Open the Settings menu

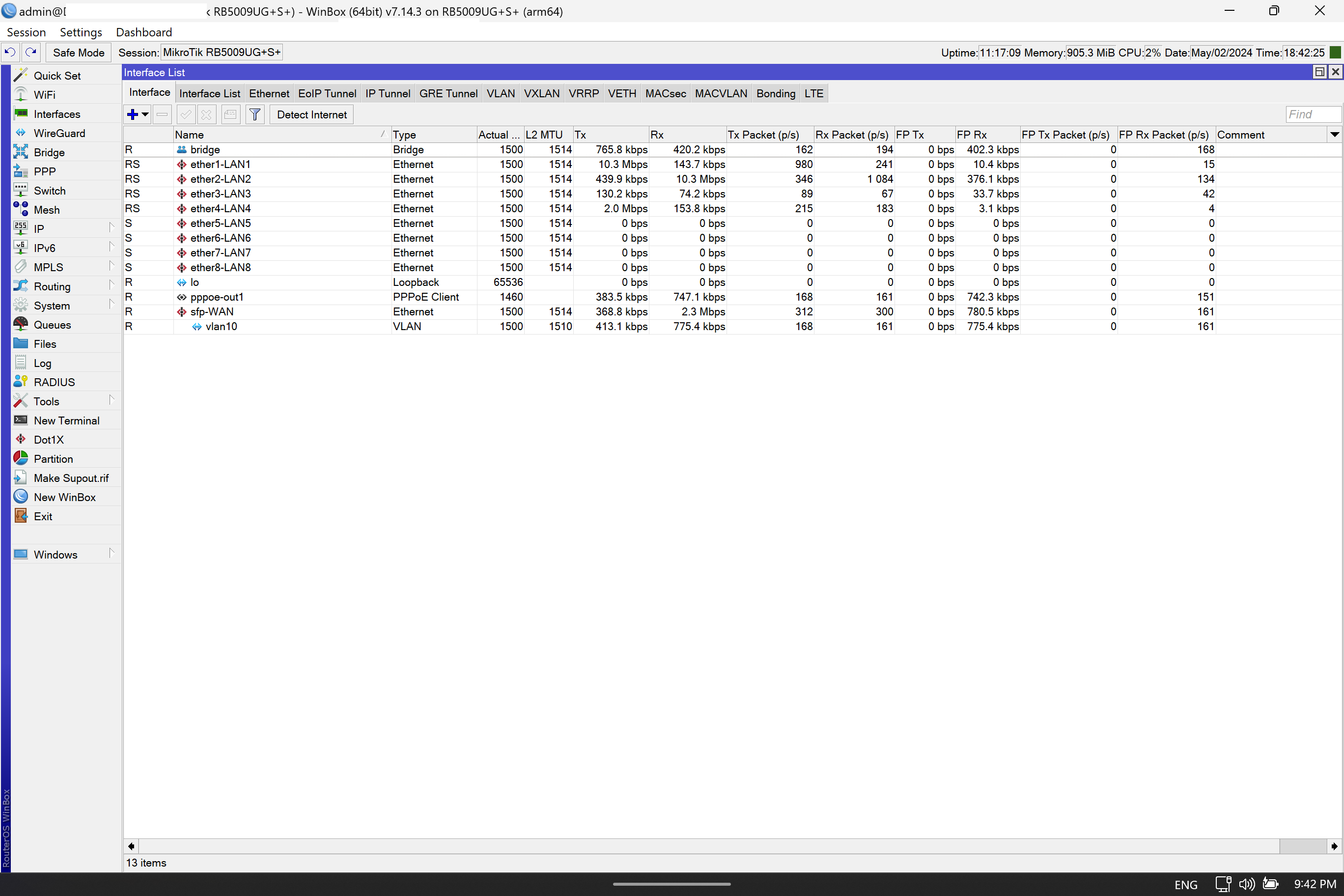(81, 32)
